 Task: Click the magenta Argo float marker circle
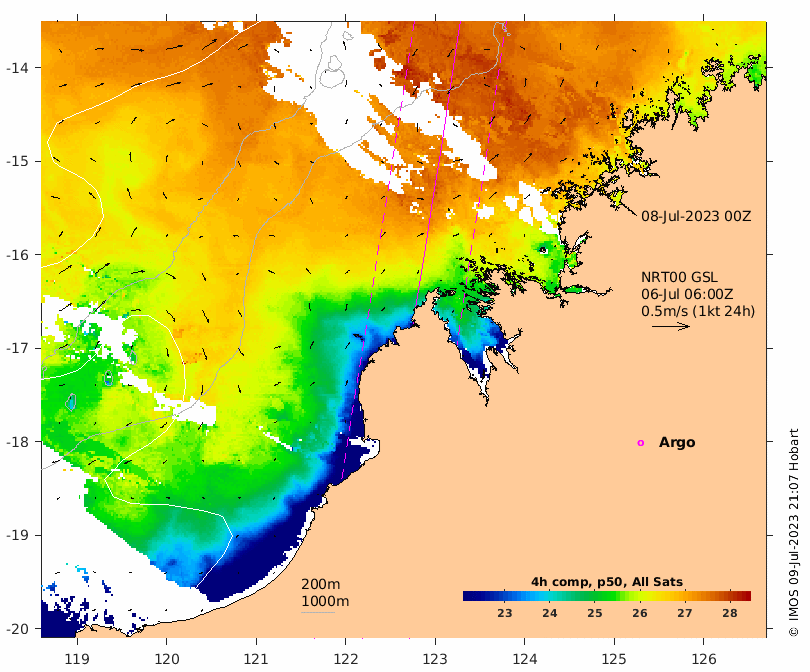click(x=641, y=443)
